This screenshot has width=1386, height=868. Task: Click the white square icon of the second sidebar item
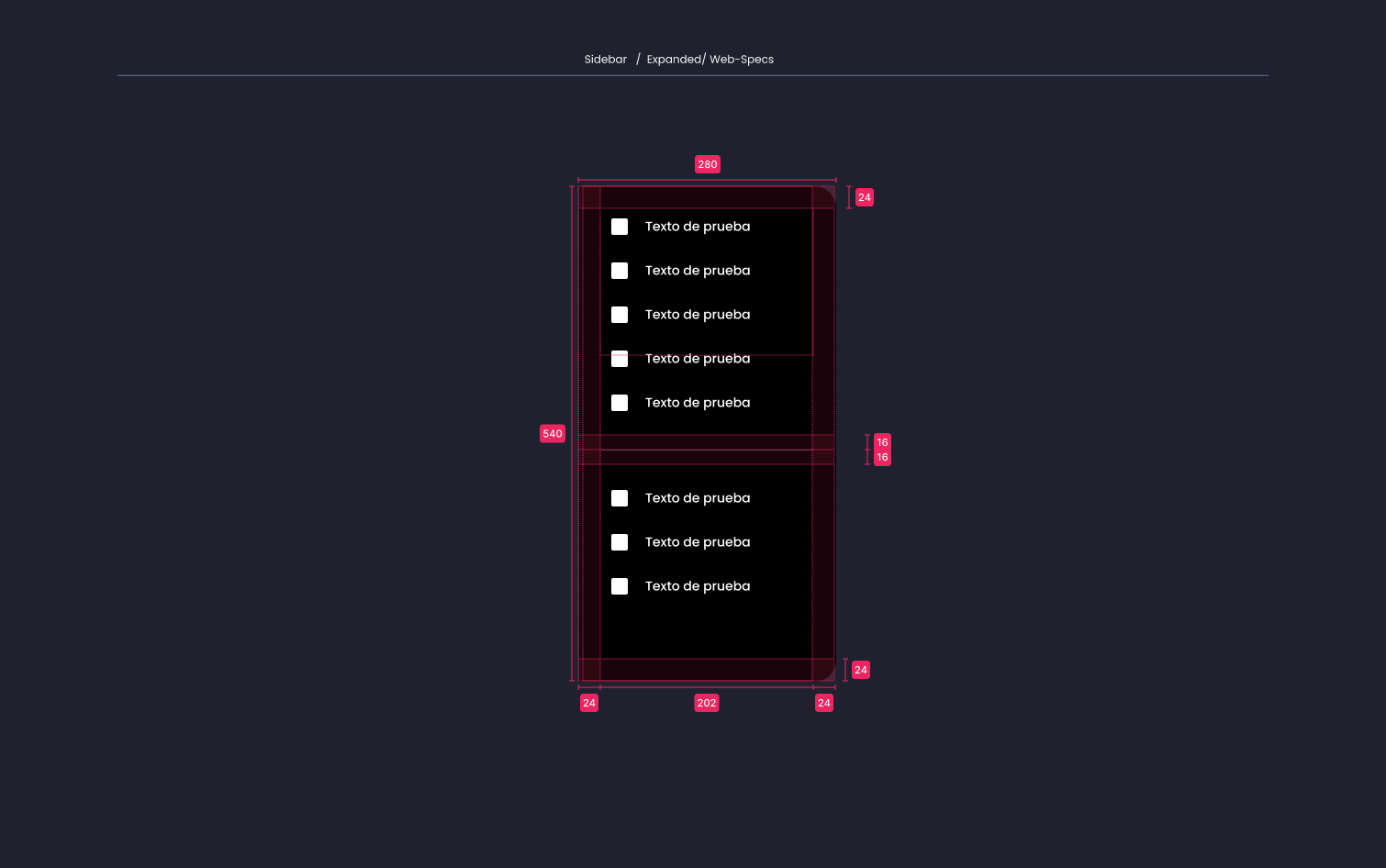tap(620, 271)
